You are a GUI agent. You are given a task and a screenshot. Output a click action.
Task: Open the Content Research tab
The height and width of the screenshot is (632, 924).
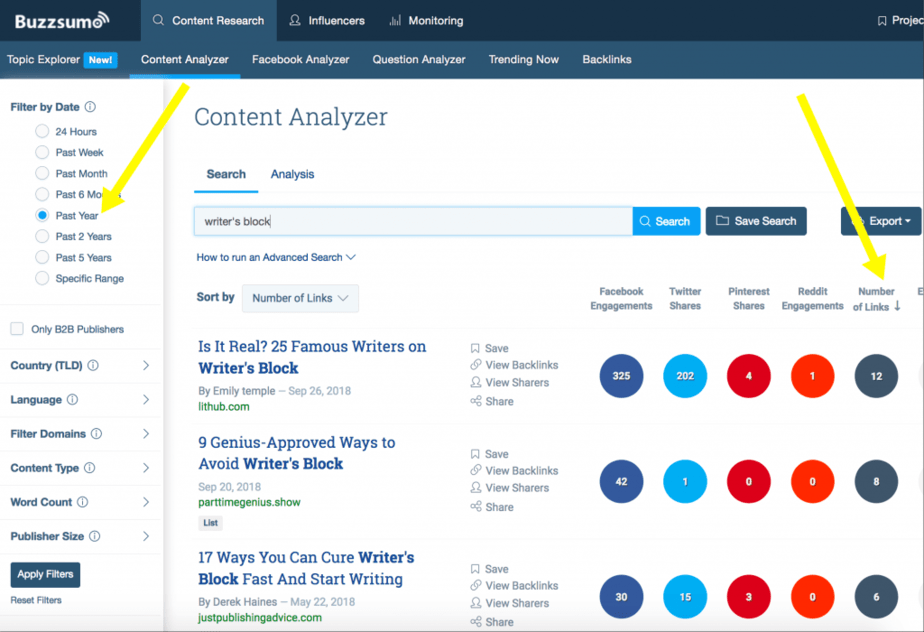pyautogui.click(x=209, y=21)
